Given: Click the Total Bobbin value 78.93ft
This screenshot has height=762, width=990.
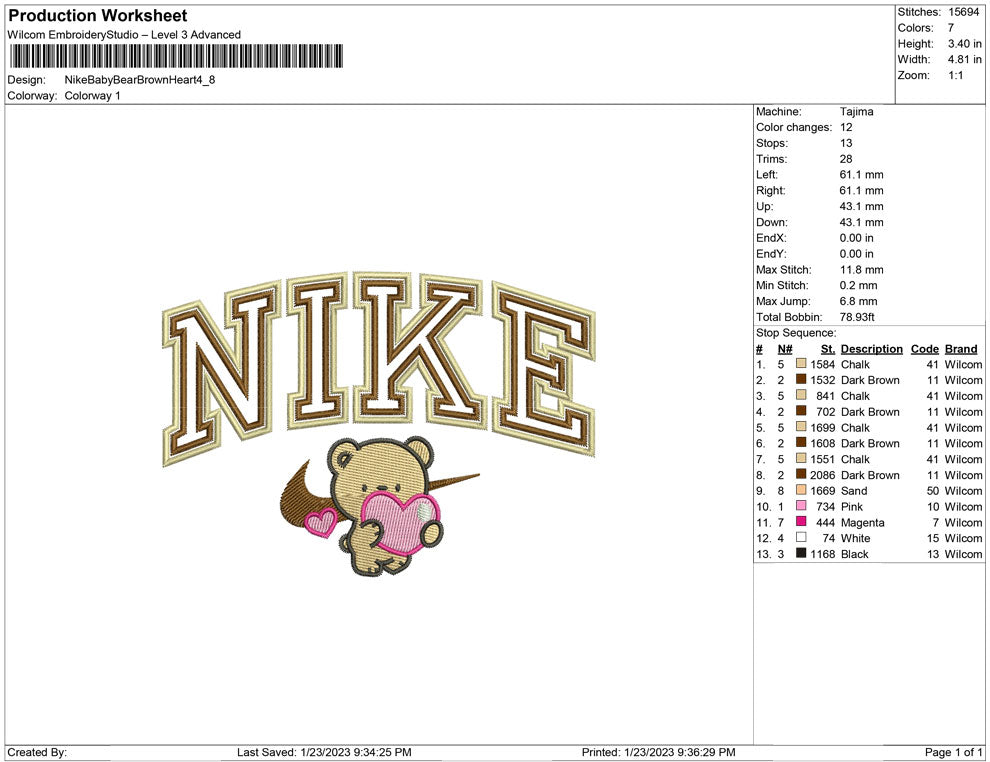Looking at the screenshot, I should click(857, 317).
